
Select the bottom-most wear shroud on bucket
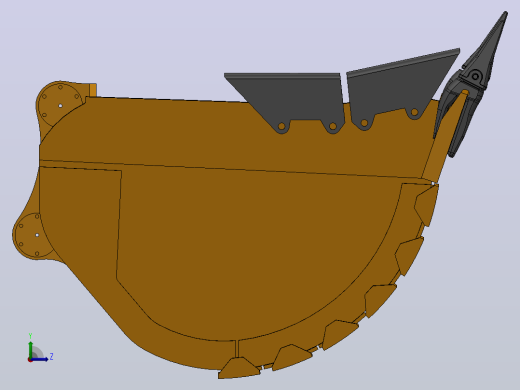click(239, 368)
